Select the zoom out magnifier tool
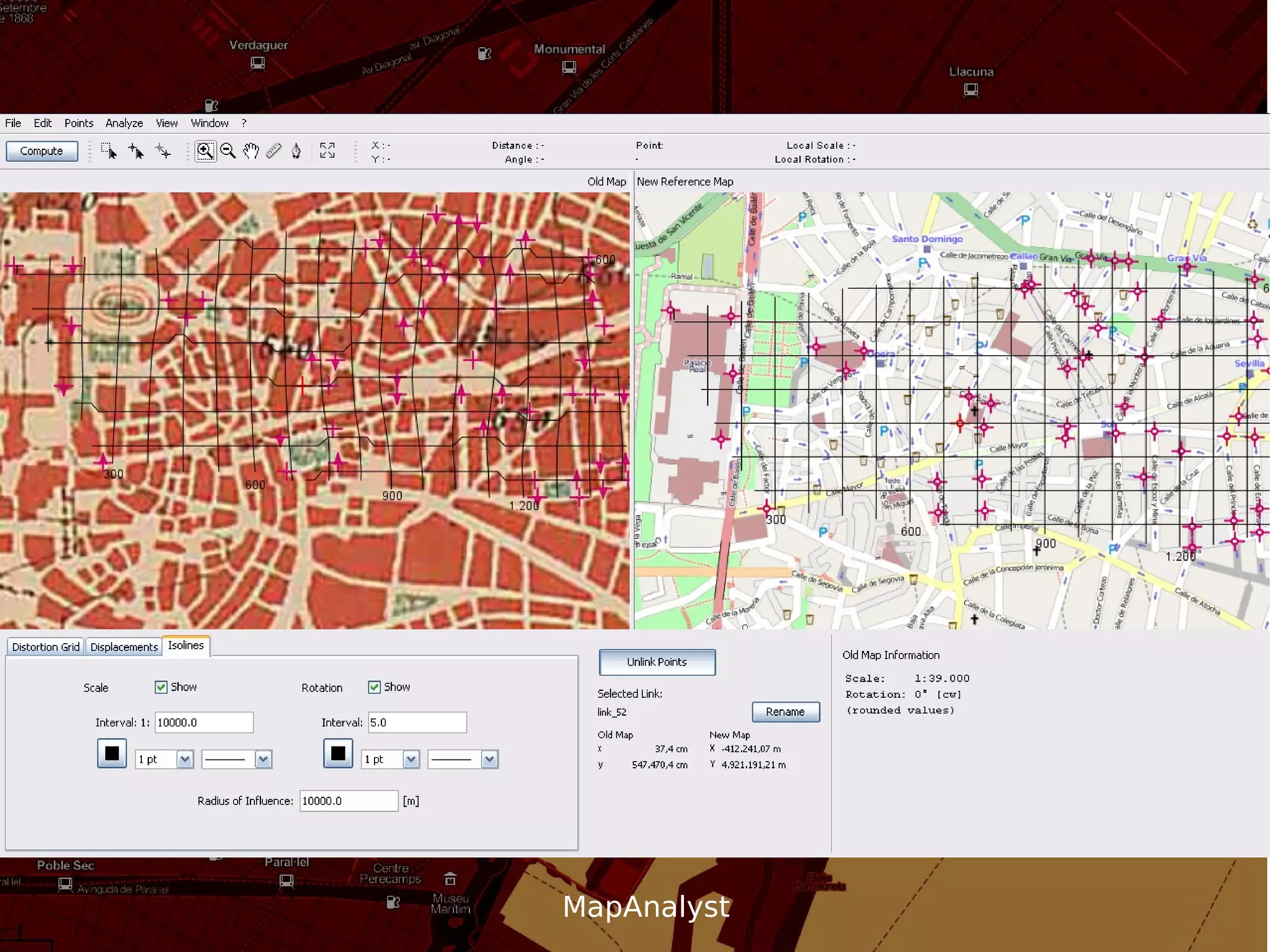Image resolution: width=1270 pixels, height=952 pixels. coord(228,151)
